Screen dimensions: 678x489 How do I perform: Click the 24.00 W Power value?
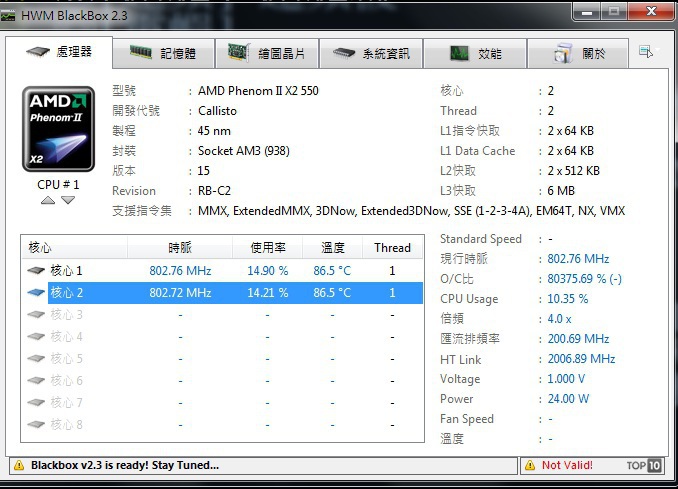pyautogui.click(x=568, y=399)
